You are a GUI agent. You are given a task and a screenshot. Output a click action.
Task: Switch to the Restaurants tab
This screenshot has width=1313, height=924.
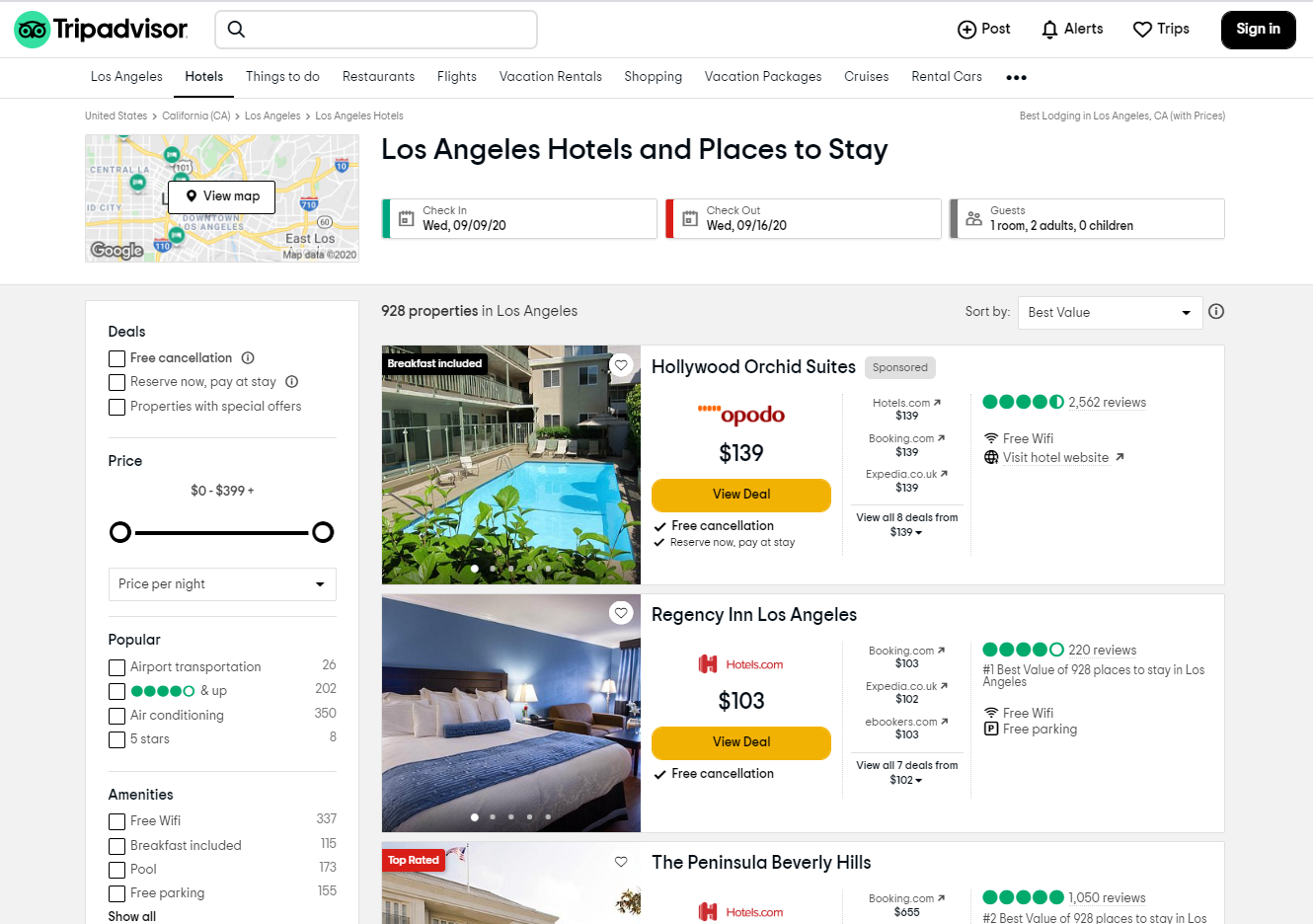click(378, 76)
